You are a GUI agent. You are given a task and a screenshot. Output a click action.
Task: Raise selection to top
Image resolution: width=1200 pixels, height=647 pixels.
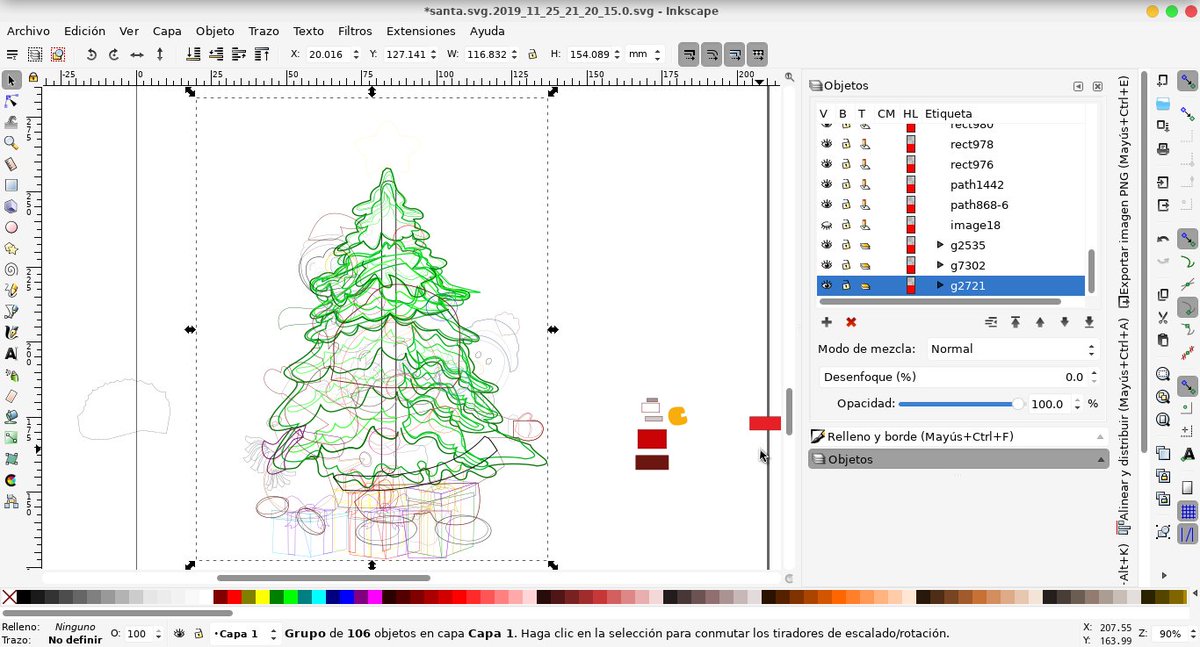pos(262,54)
